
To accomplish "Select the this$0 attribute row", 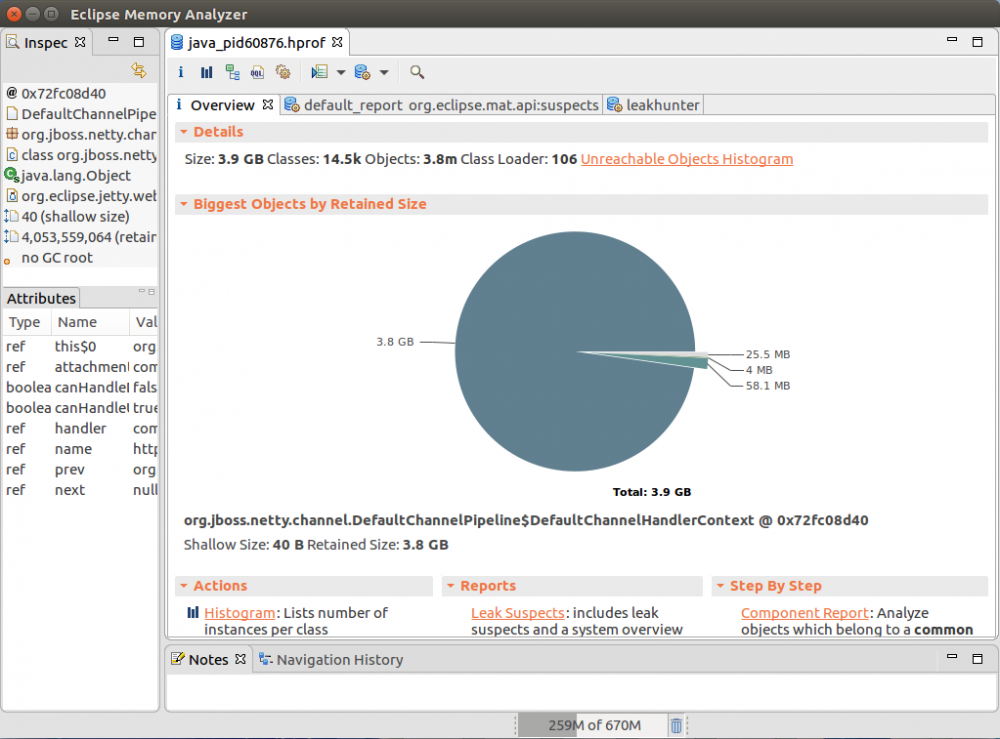I will coord(80,347).
